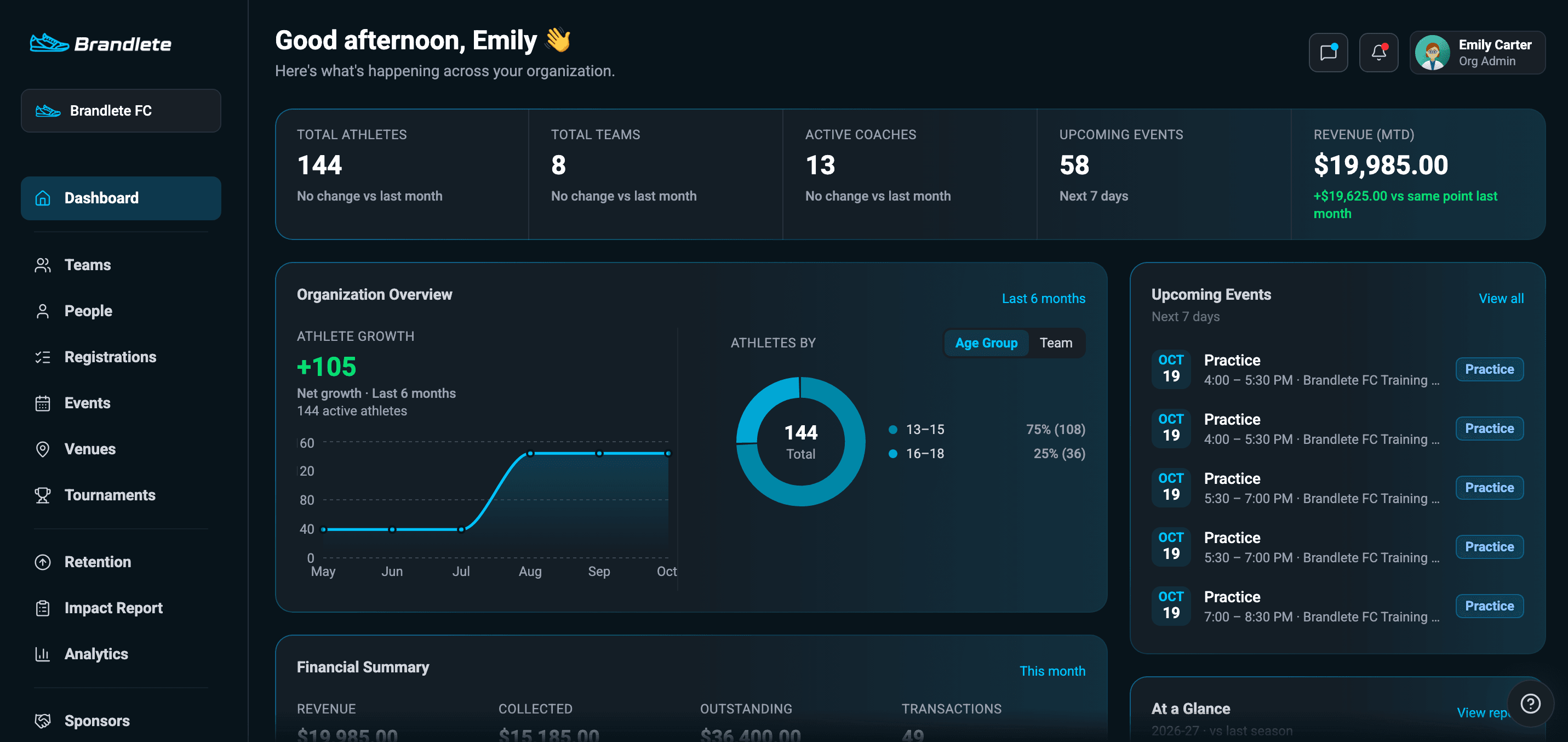Click the Active Coaches 13 stat

pyautogui.click(x=820, y=165)
